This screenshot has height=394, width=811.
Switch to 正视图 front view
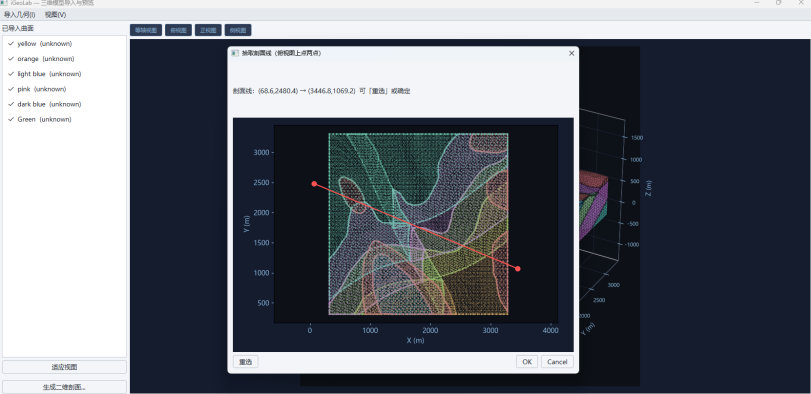tap(208, 30)
